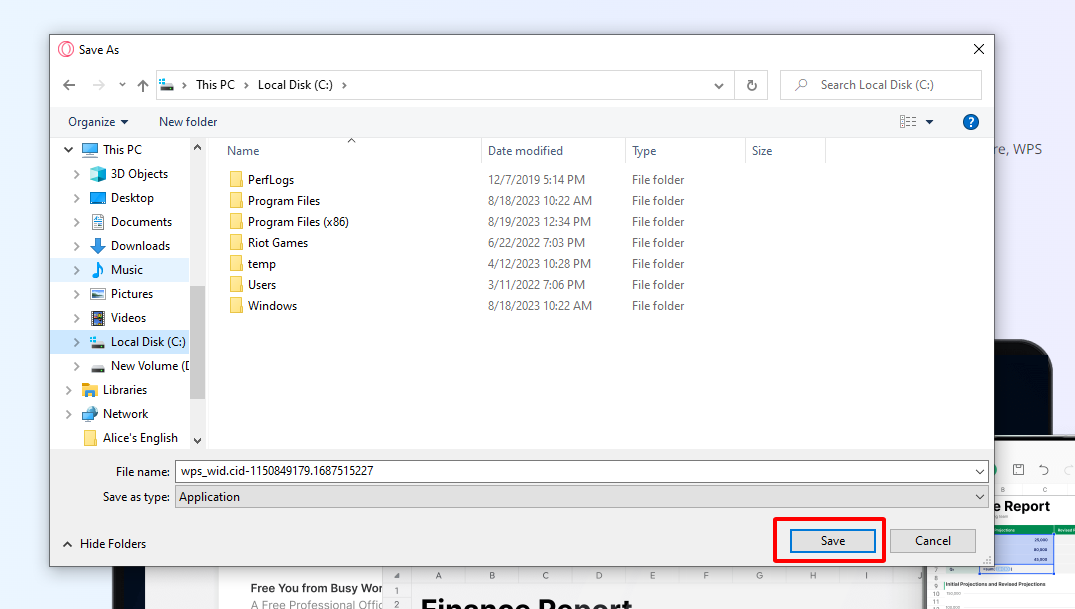Viewport: 1075px width, 609px height.
Task: Open the Organize dropdown menu
Action: click(96, 121)
